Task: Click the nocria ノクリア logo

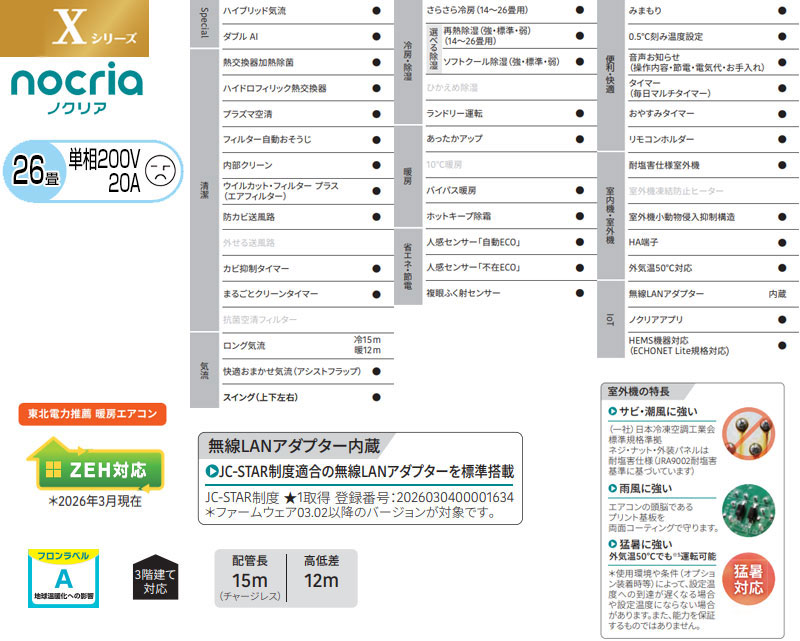Action: 77,88
